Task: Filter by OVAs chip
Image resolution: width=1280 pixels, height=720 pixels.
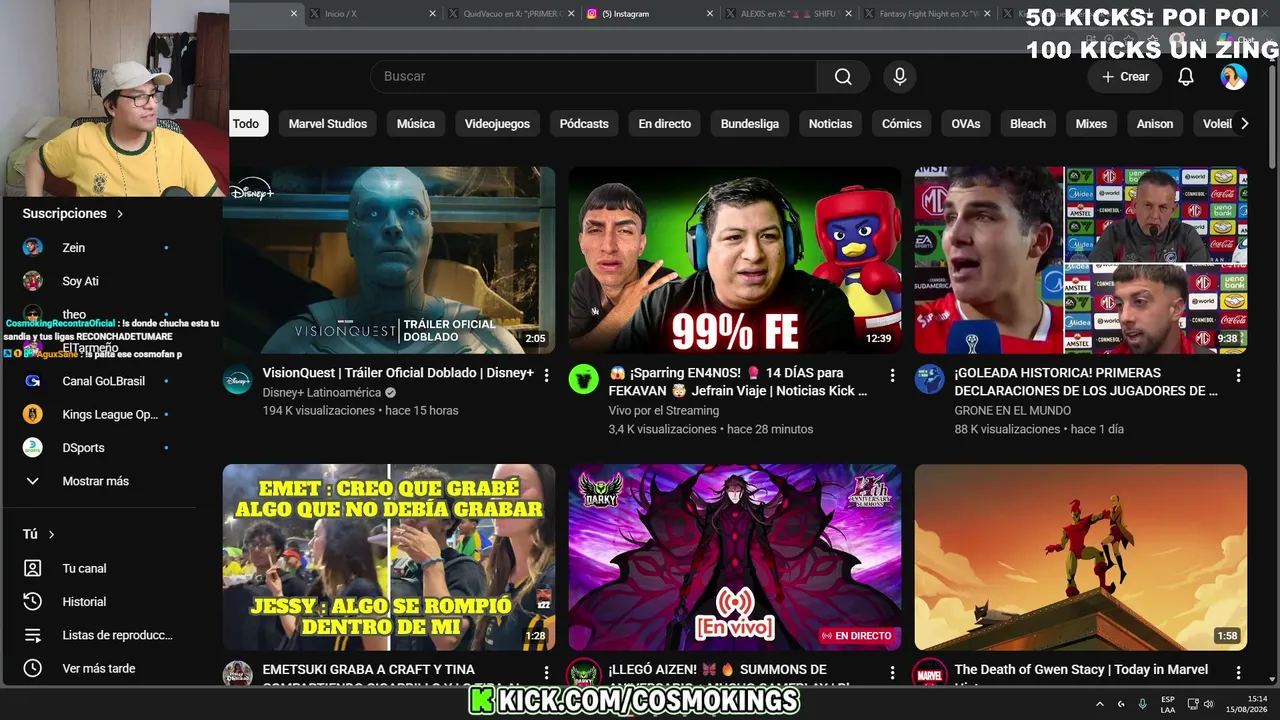Action: [966, 124]
